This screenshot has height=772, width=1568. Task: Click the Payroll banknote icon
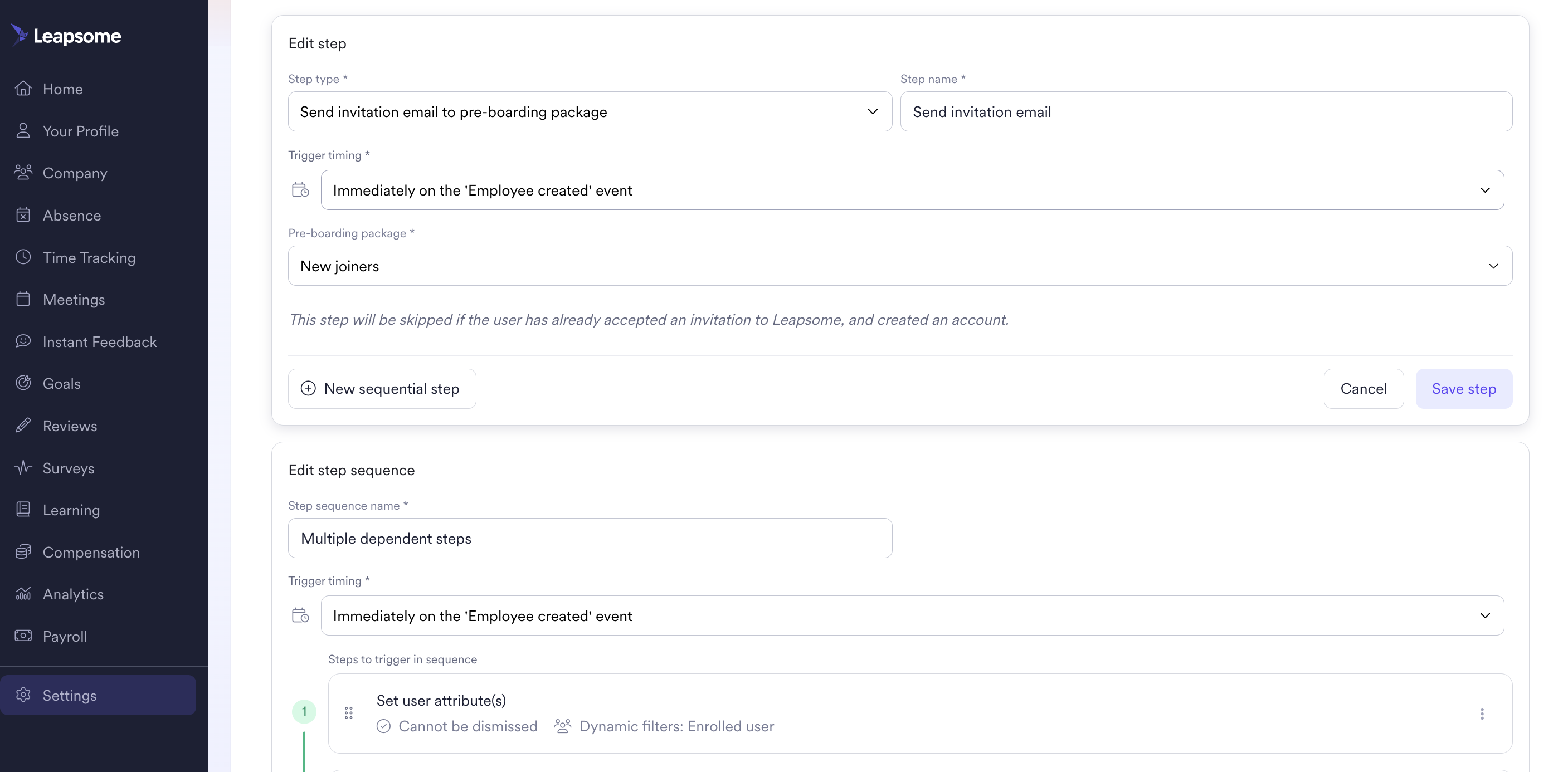coord(23,635)
